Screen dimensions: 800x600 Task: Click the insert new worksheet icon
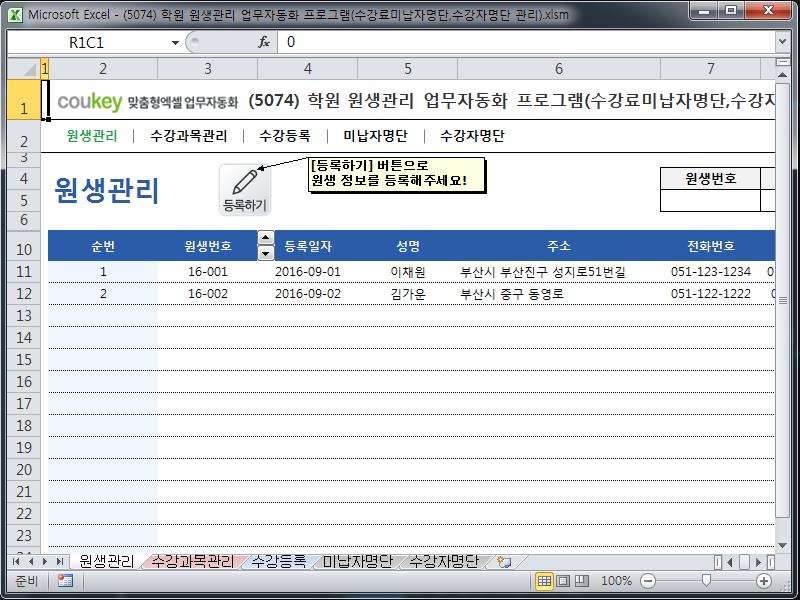pos(504,562)
